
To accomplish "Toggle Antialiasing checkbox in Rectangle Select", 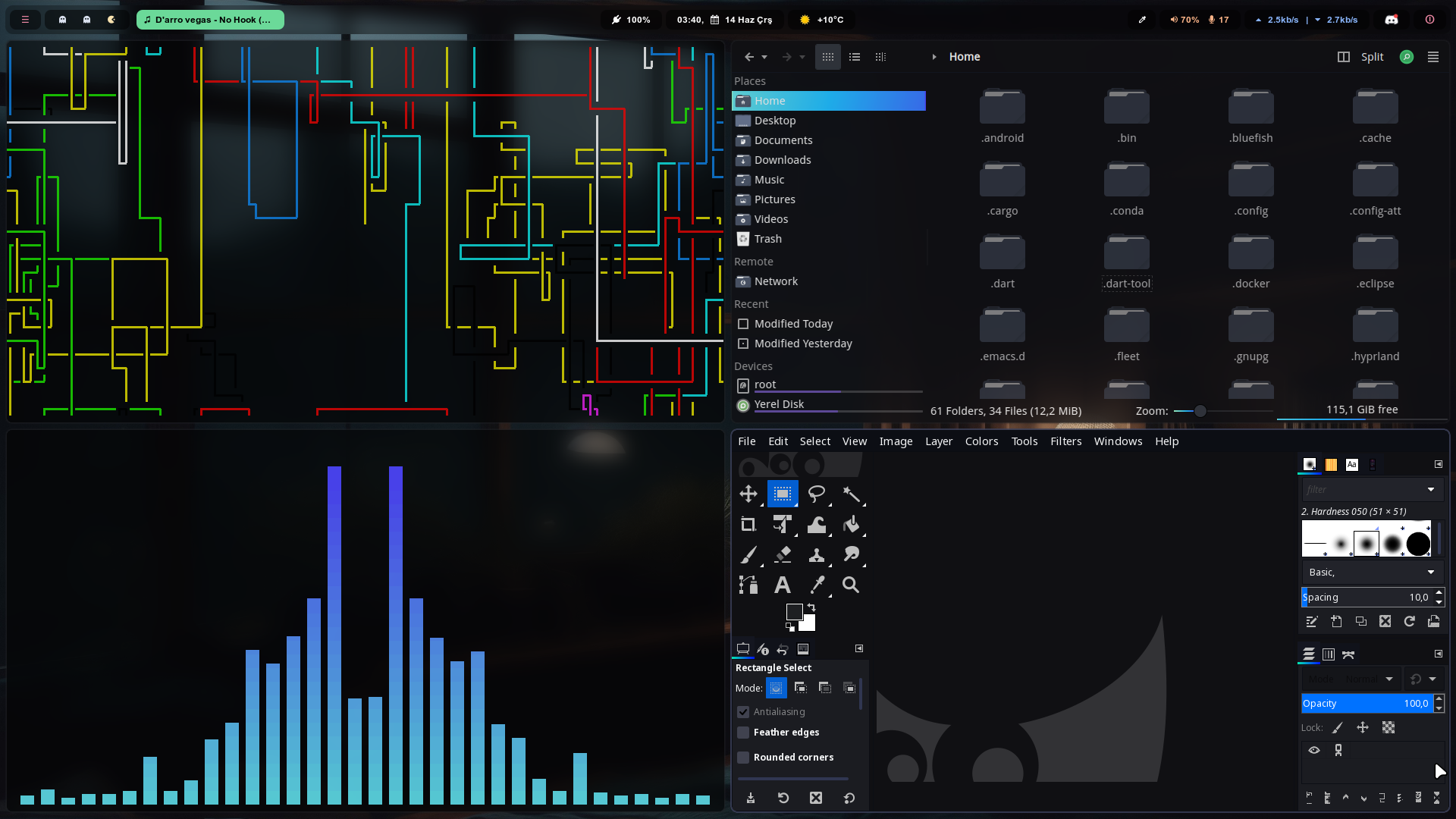I will coord(743,711).
